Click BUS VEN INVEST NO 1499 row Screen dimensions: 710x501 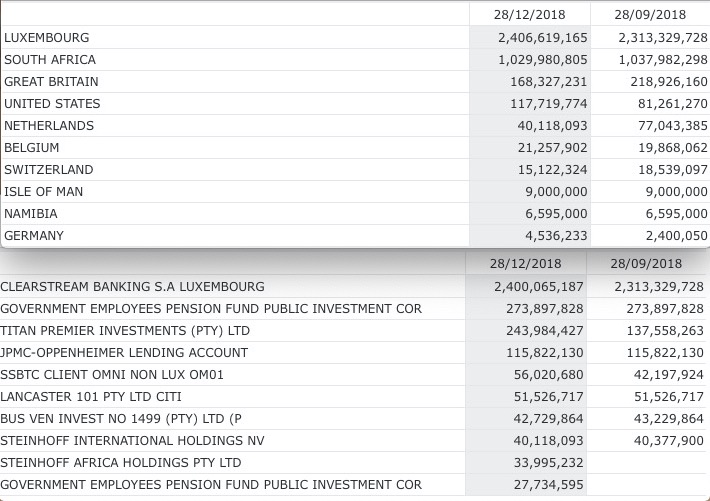point(352,419)
